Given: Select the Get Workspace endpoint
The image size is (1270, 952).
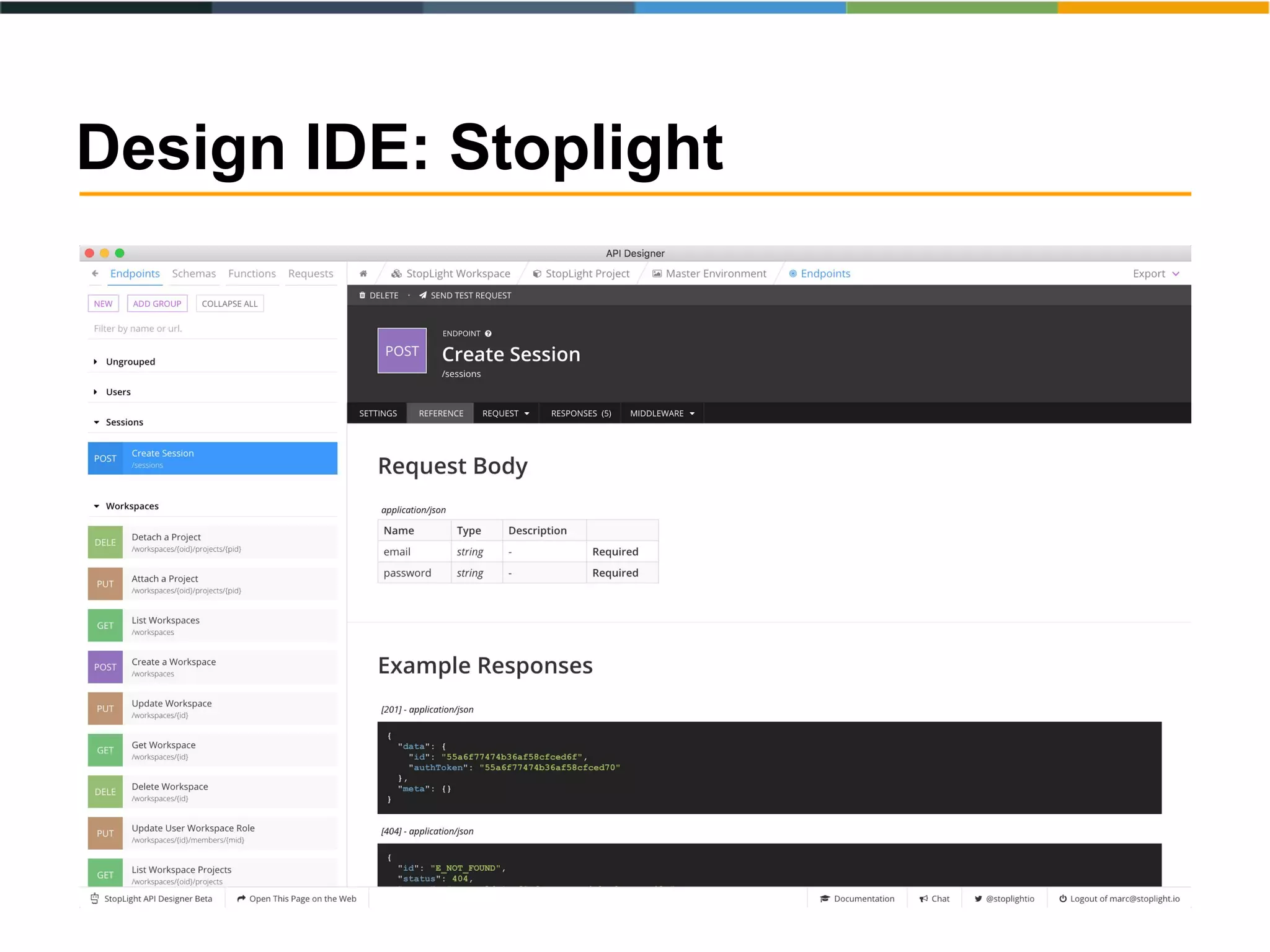Looking at the screenshot, I should tap(213, 750).
